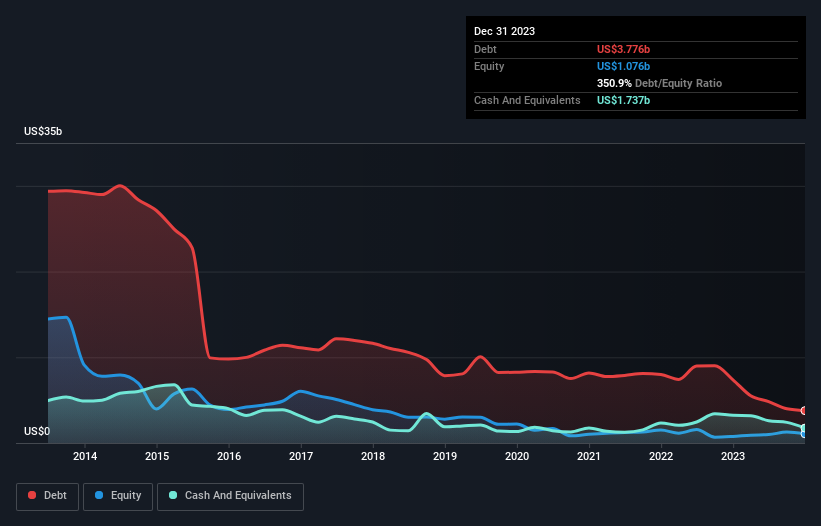821x526 pixels.
Task: Click the teal Cash endpoint marker
Action: (x=804, y=428)
